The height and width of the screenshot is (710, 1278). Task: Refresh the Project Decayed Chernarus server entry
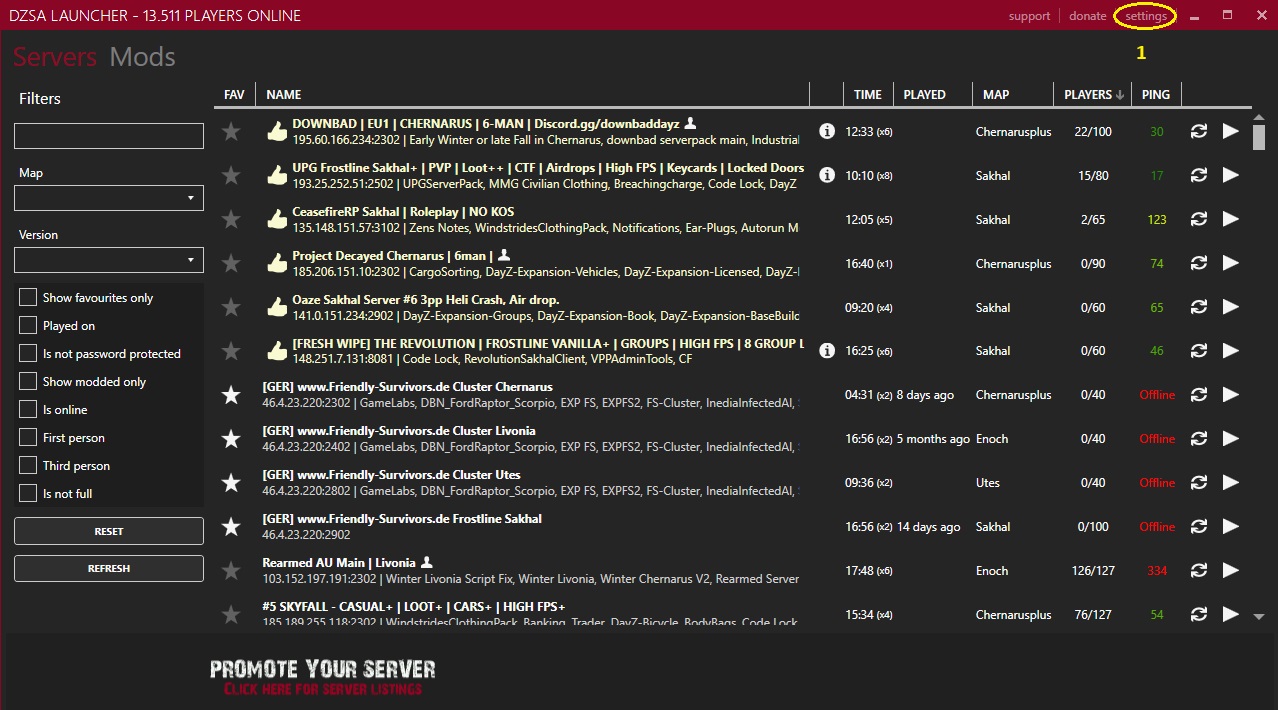point(1198,263)
